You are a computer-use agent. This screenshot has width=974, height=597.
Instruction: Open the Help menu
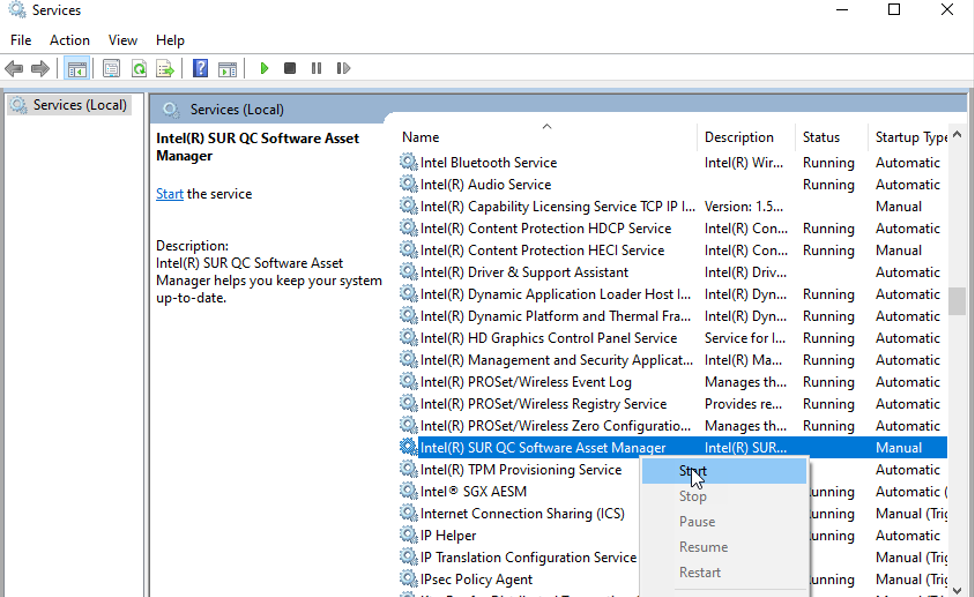click(170, 40)
